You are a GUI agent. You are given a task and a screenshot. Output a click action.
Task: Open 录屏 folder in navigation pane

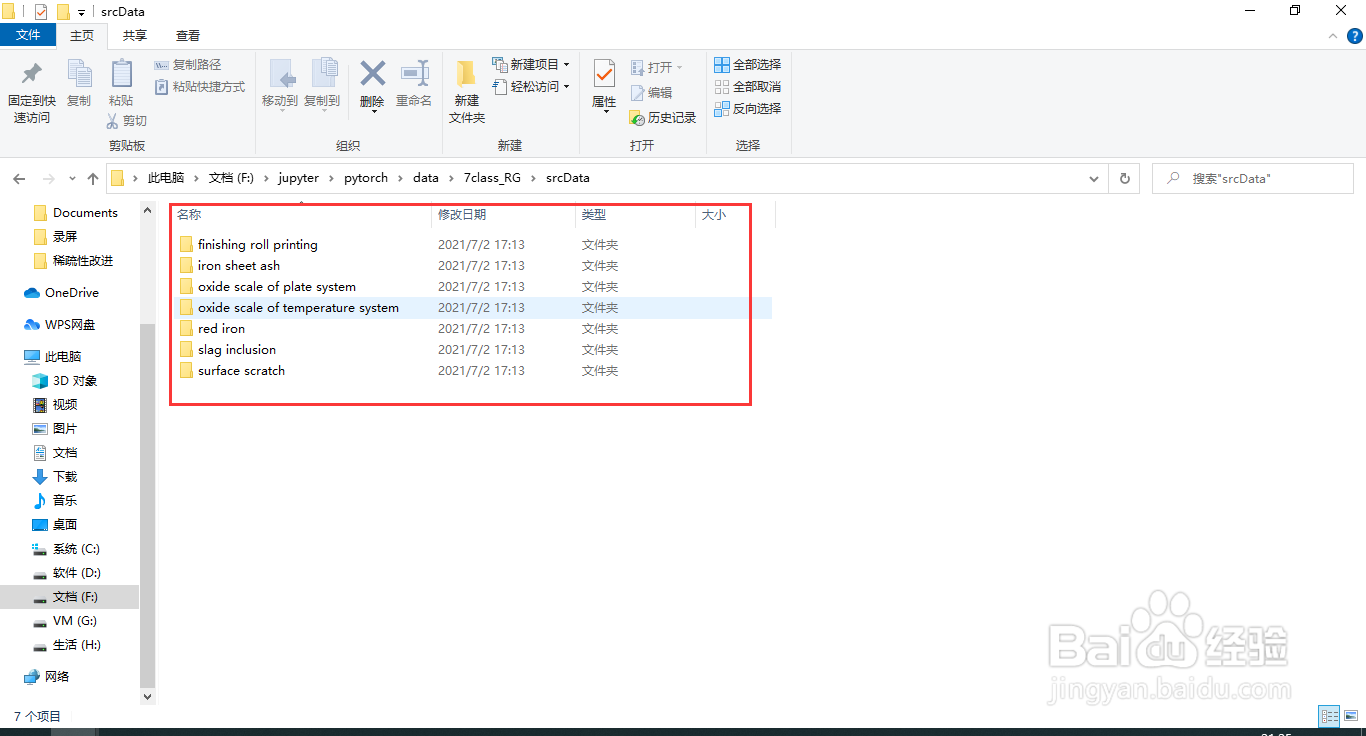click(x=65, y=237)
